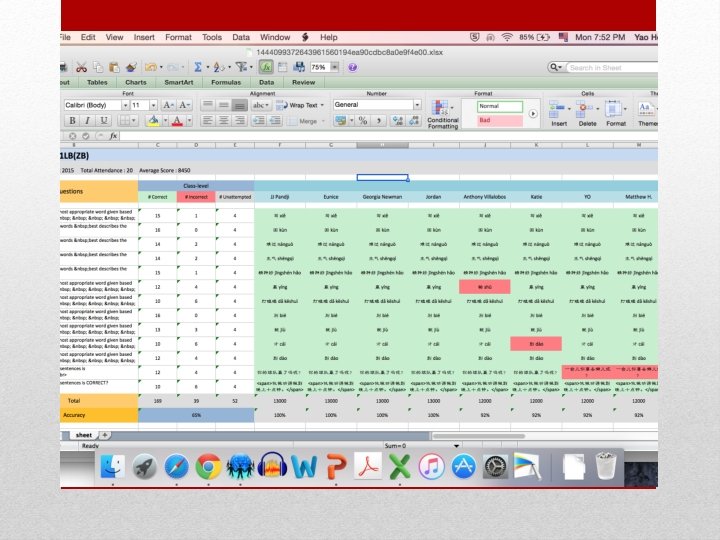Toggle the Formula Builder fx toolbar button
This screenshot has height=540, width=720.
(x=266, y=68)
